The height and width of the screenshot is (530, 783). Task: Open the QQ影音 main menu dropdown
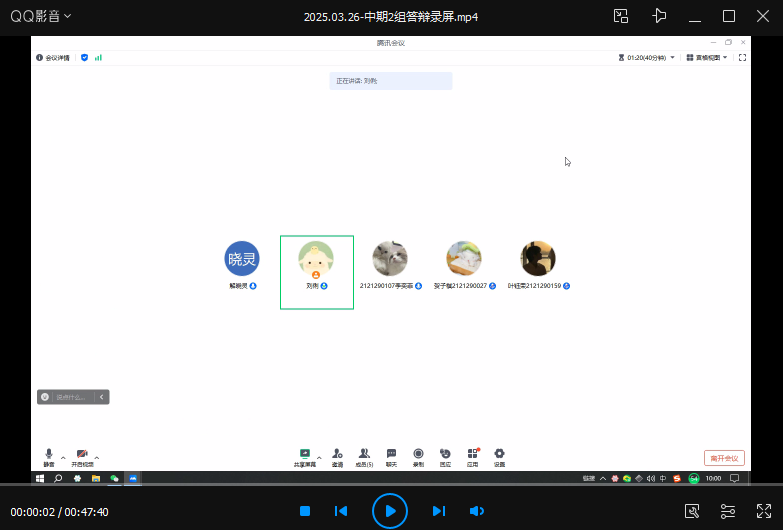coord(40,16)
